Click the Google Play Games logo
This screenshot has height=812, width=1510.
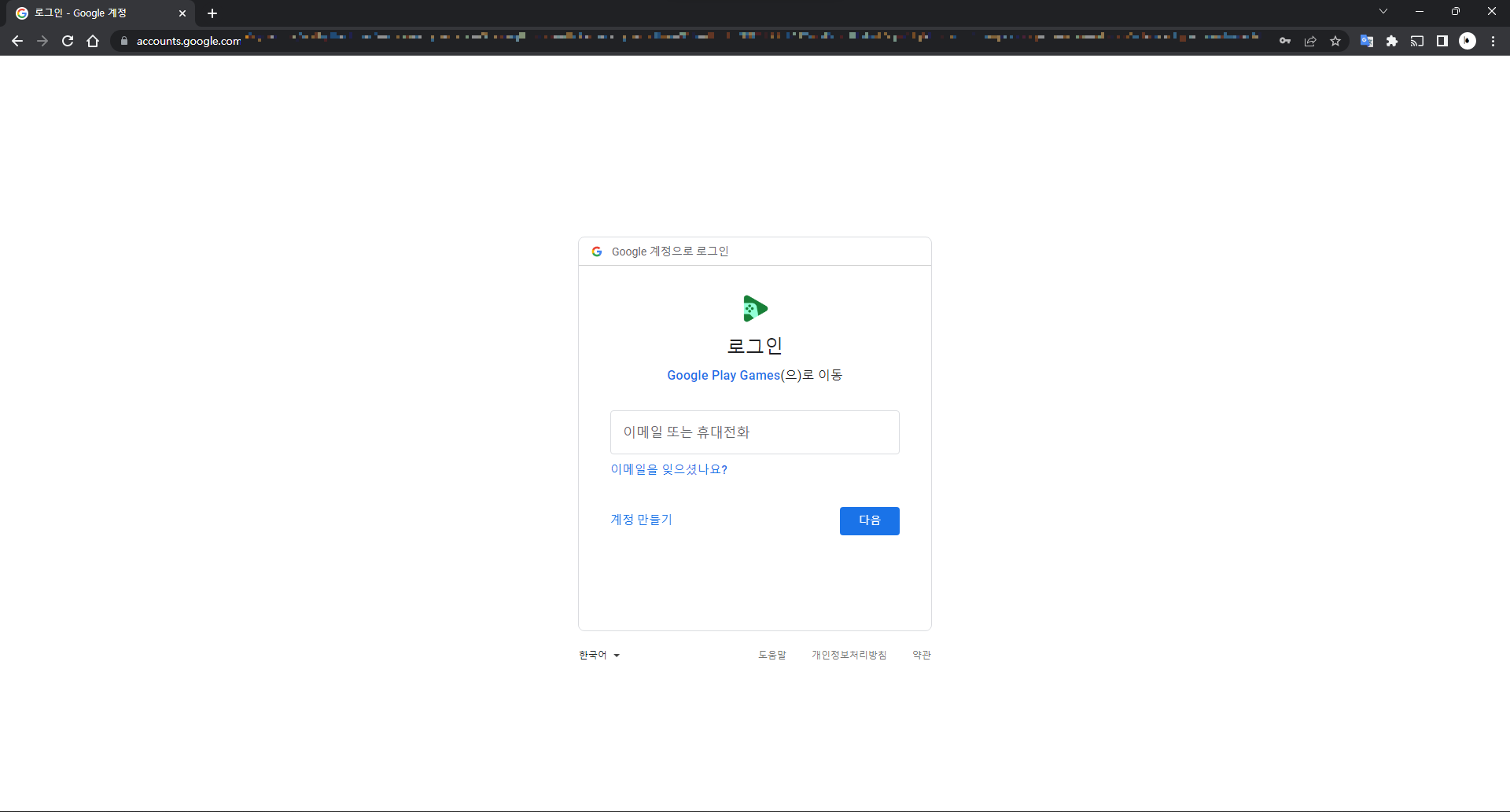click(x=755, y=308)
